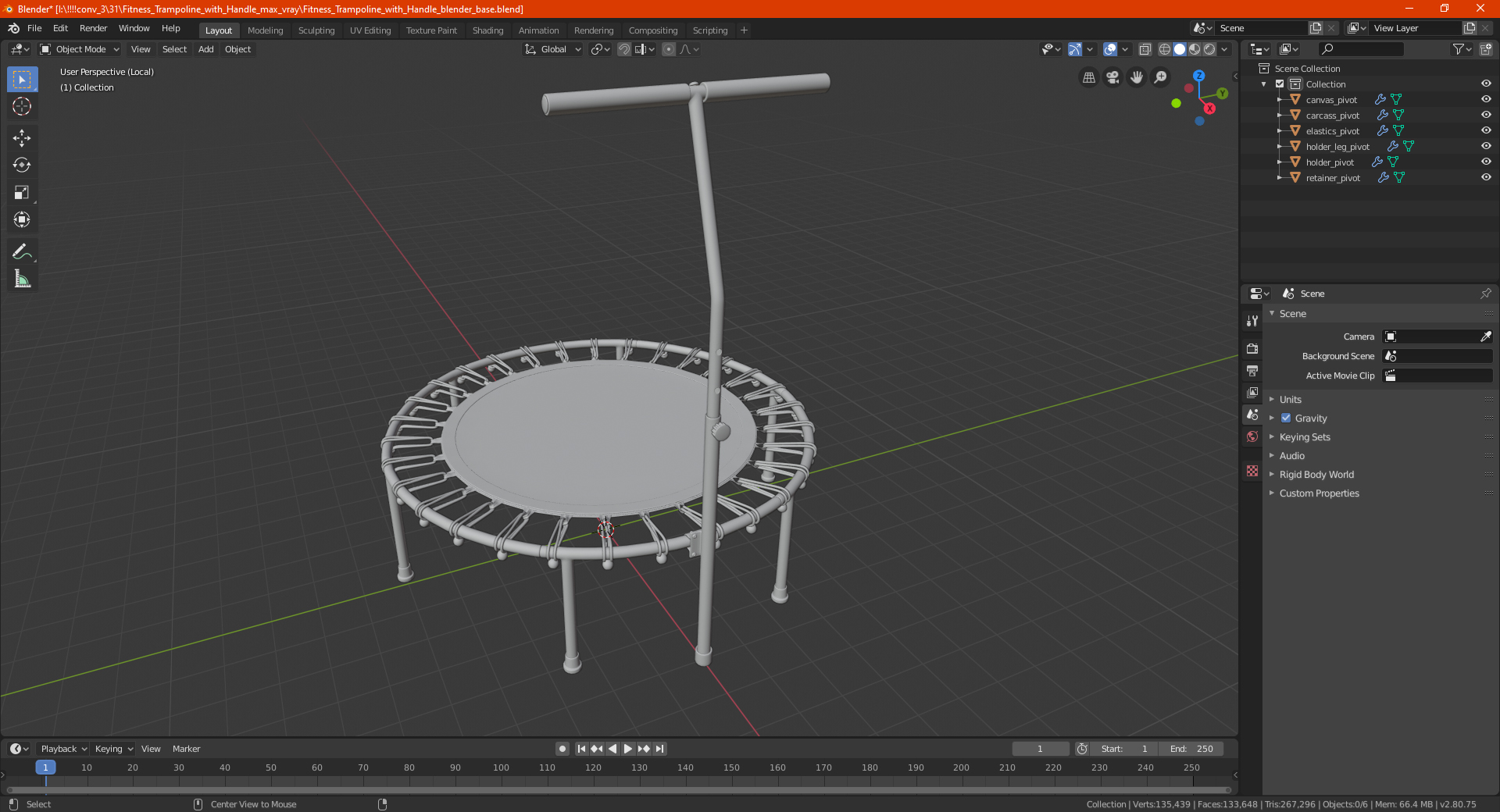Viewport: 1500px width, 812px height.
Task: Hide elastics_pivot in viewport
Action: coord(1486,130)
